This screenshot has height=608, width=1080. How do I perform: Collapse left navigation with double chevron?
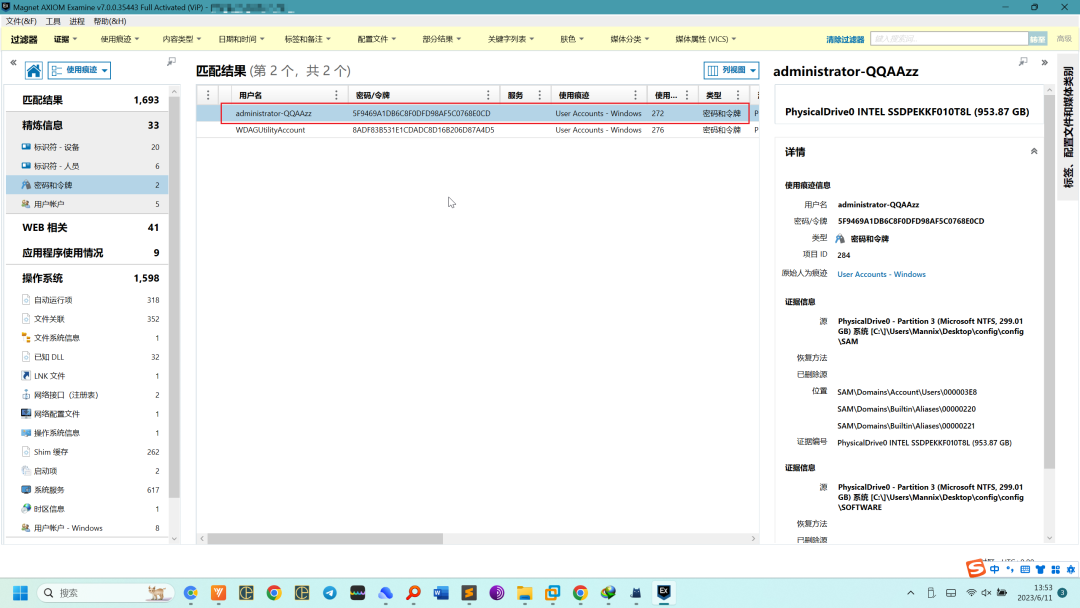coord(13,63)
